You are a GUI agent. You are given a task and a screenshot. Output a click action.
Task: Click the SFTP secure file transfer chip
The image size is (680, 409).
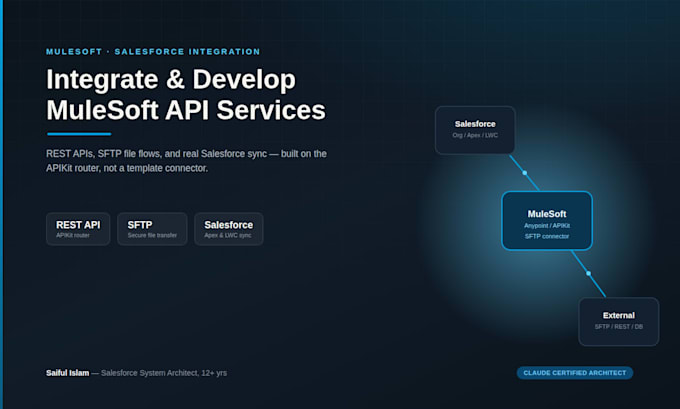(x=152, y=229)
